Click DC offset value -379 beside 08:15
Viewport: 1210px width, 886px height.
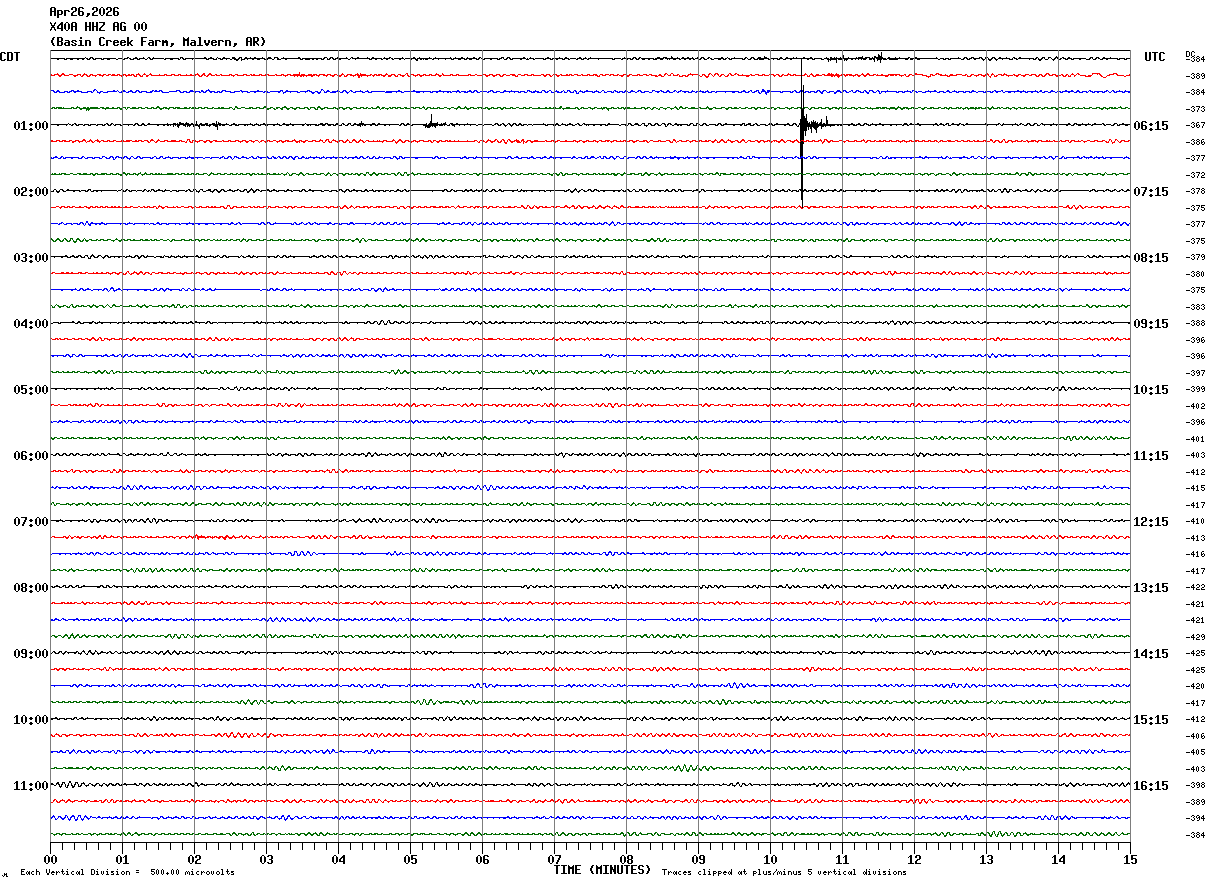[1194, 257]
